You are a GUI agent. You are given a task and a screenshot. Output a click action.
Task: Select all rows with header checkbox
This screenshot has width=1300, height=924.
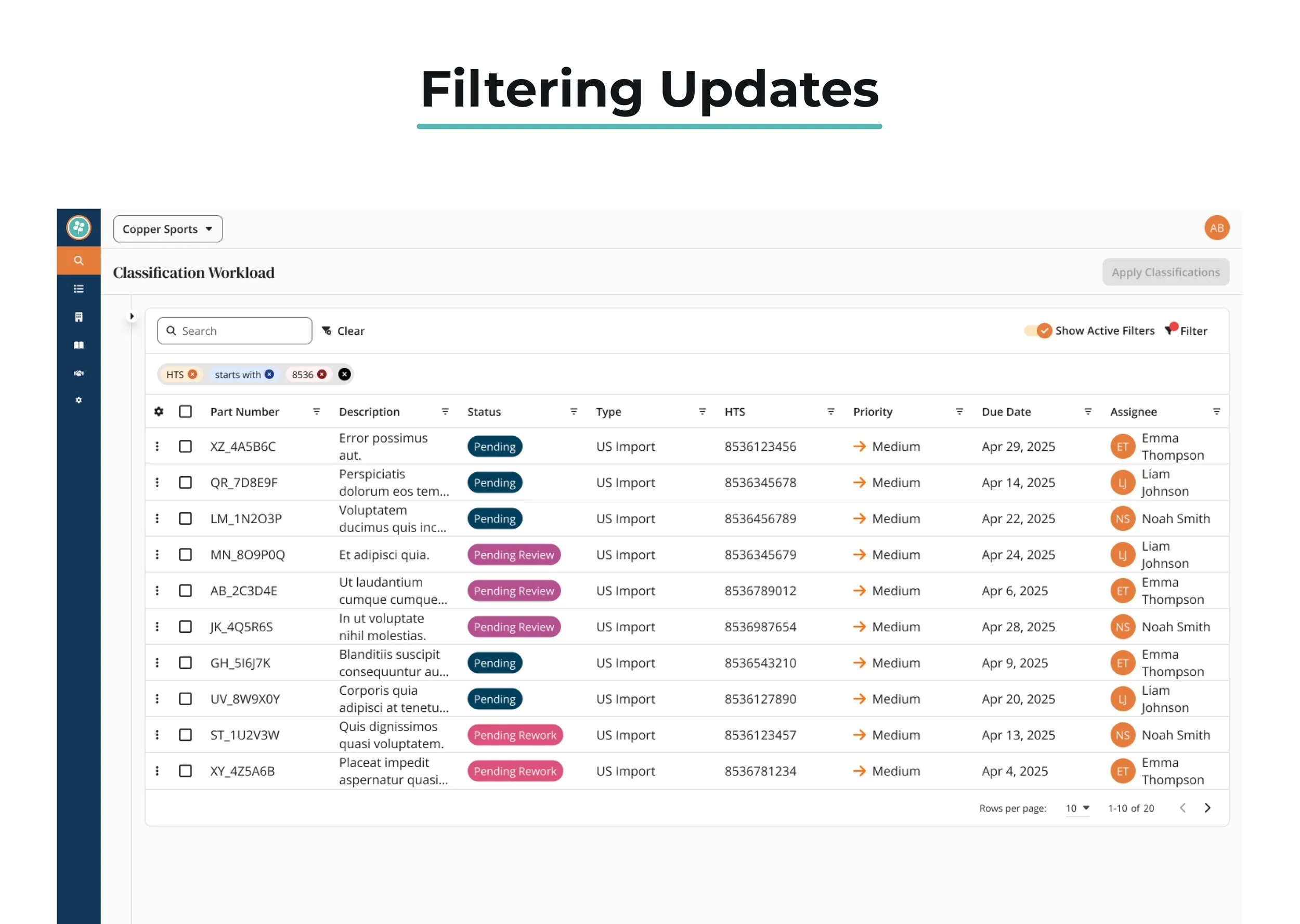[186, 411]
